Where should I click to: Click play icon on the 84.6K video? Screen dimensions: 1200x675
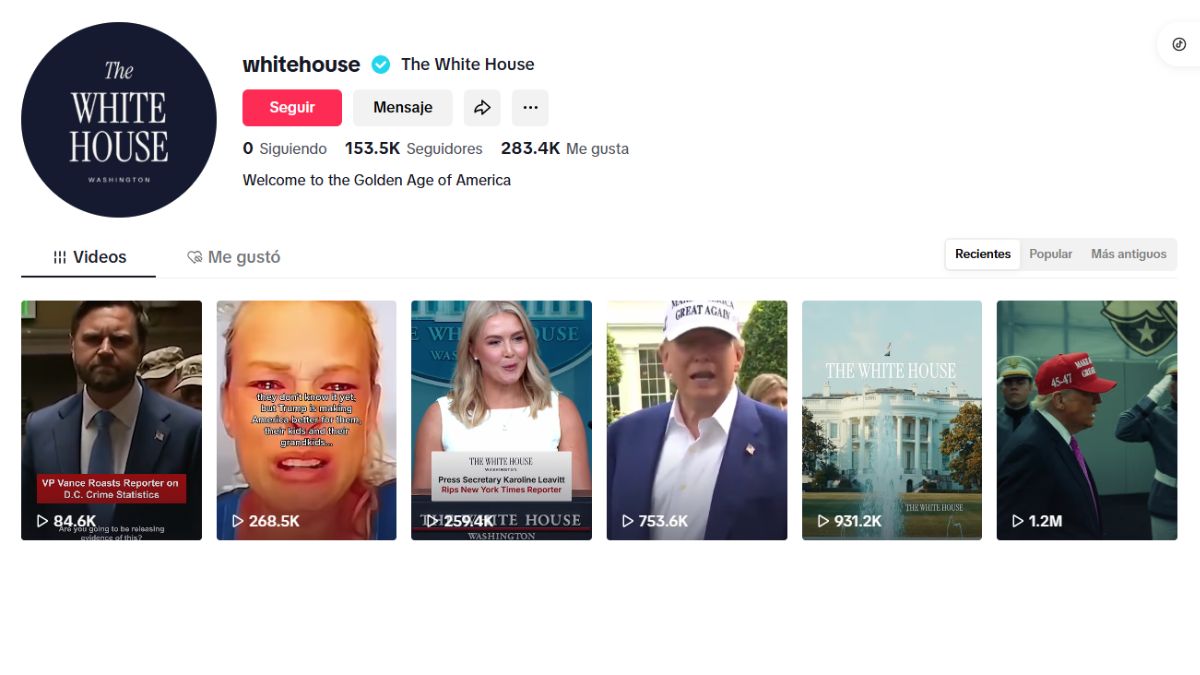pos(43,521)
